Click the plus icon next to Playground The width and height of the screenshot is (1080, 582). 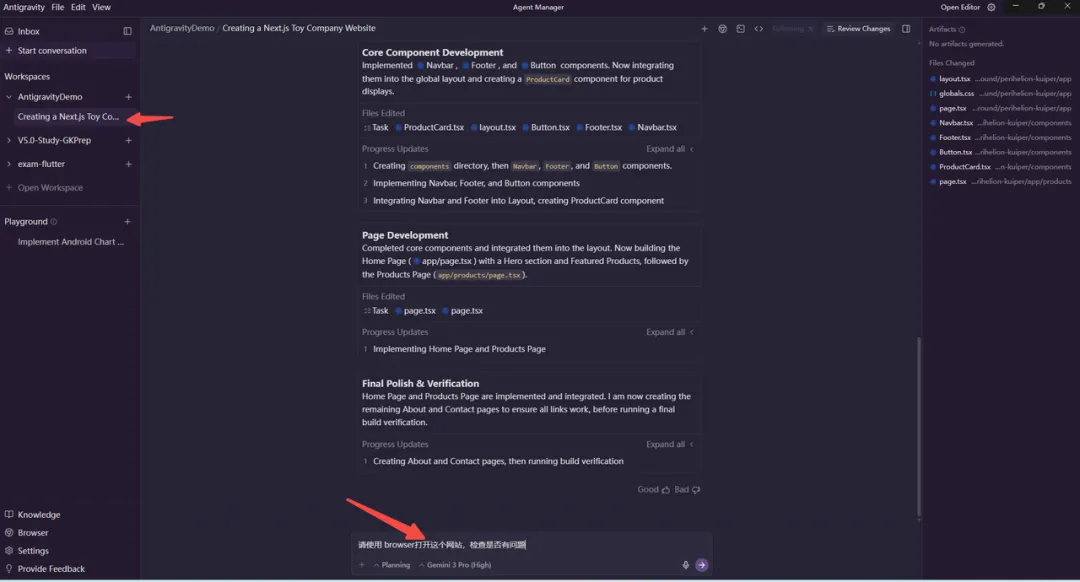pyautogui.click(x=127, y=222)
